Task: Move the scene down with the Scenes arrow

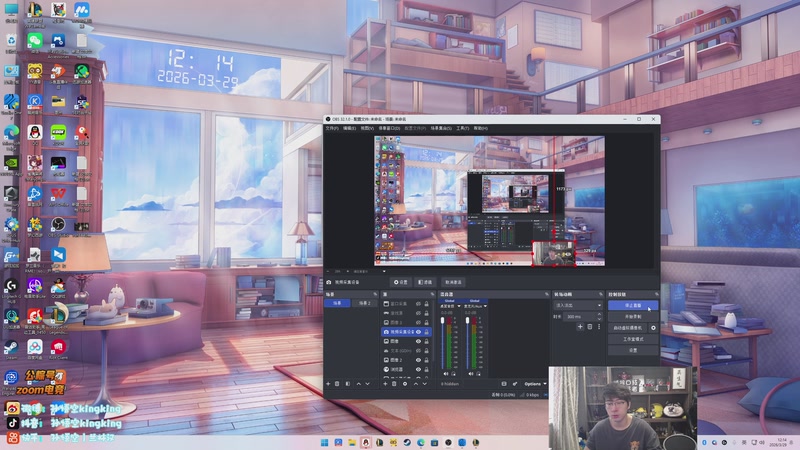Action: coord(367,384)
